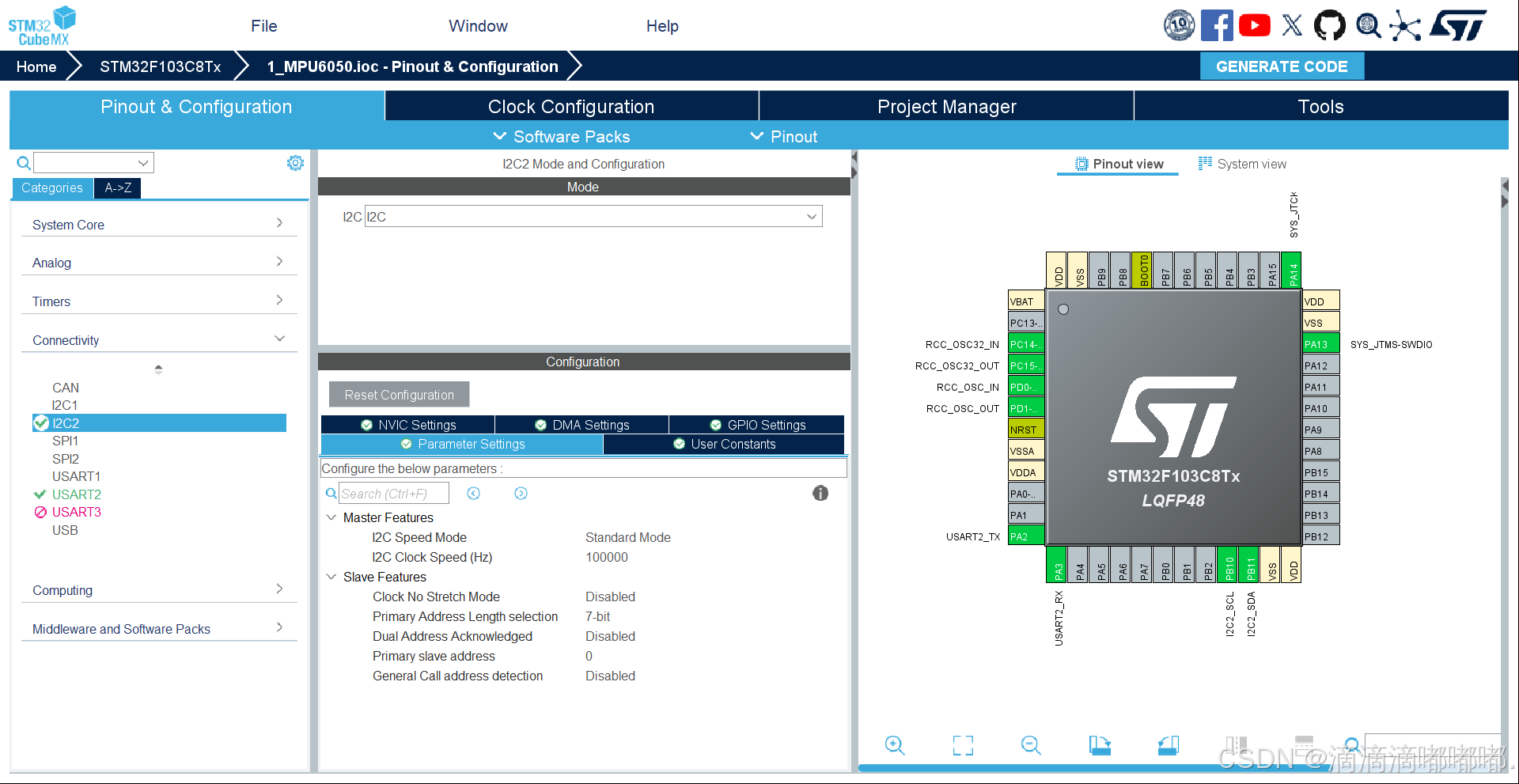The width and height of the screenshot is (1519, 784).
Task: Open the File menu
Action: pyautogui.click(x=264, y=25)
